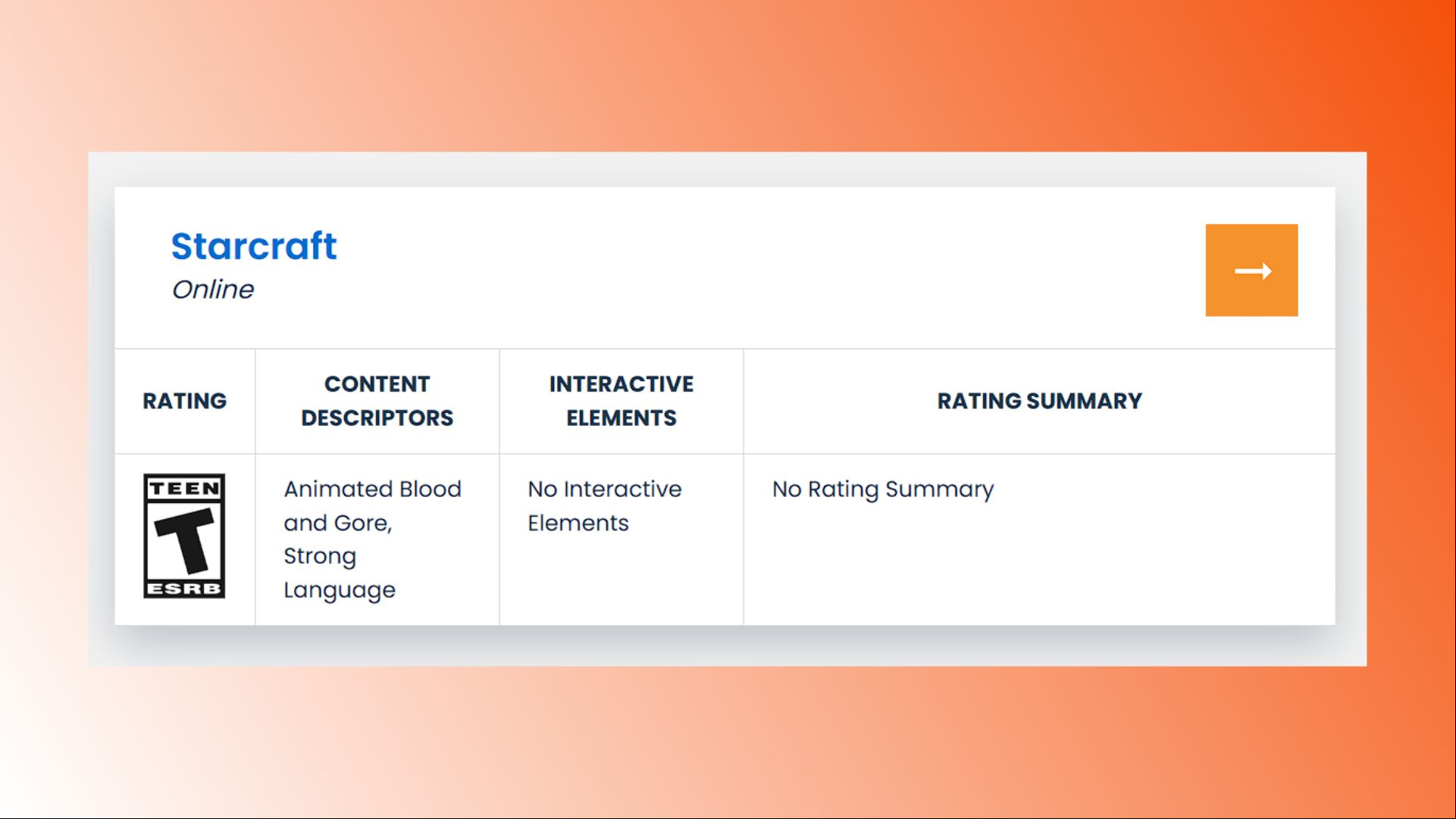Click the large T letter on badge

pos(186,540)
